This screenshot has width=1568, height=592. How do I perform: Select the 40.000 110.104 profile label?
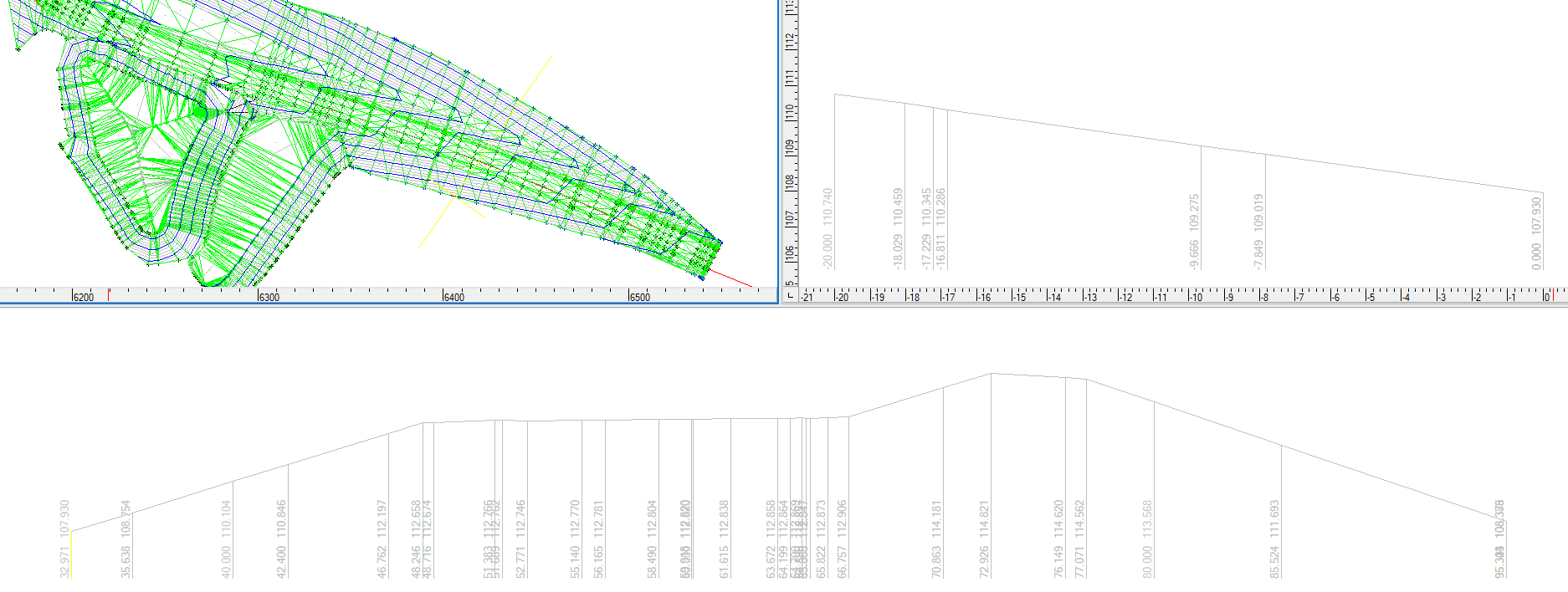(x=226, y=539)
